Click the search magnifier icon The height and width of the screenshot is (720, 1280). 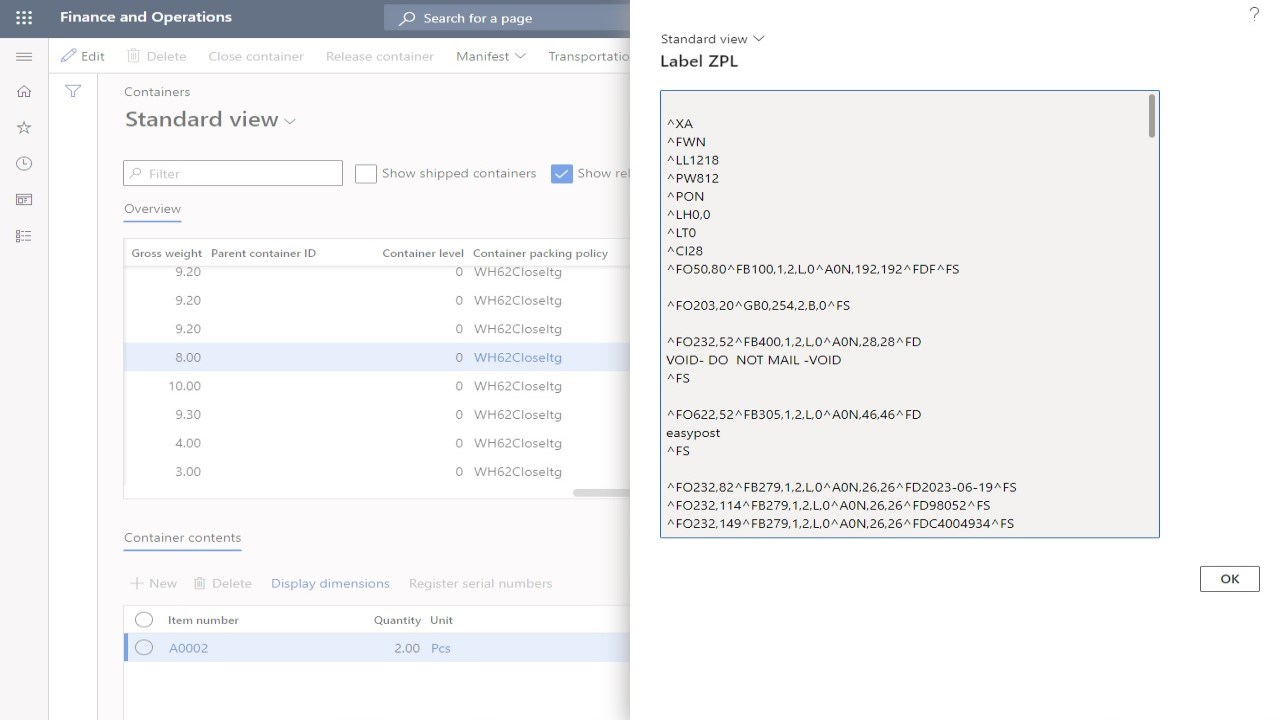click(407, 18)
